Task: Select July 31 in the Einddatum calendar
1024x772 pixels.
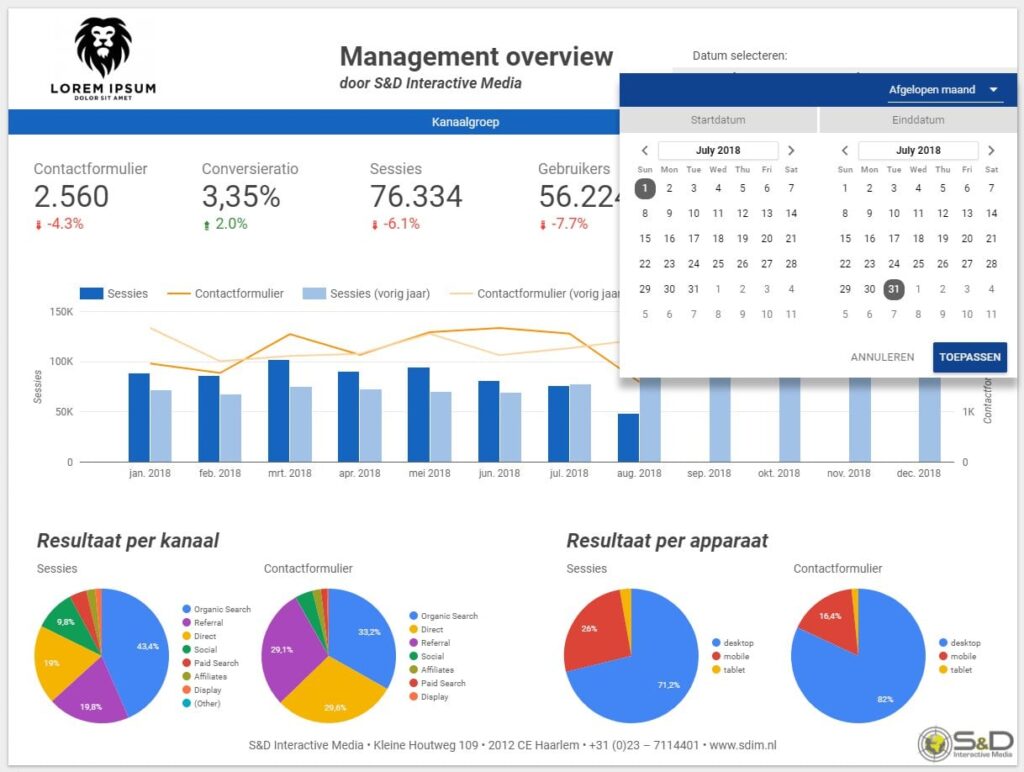Action: [x=893, y=288]
